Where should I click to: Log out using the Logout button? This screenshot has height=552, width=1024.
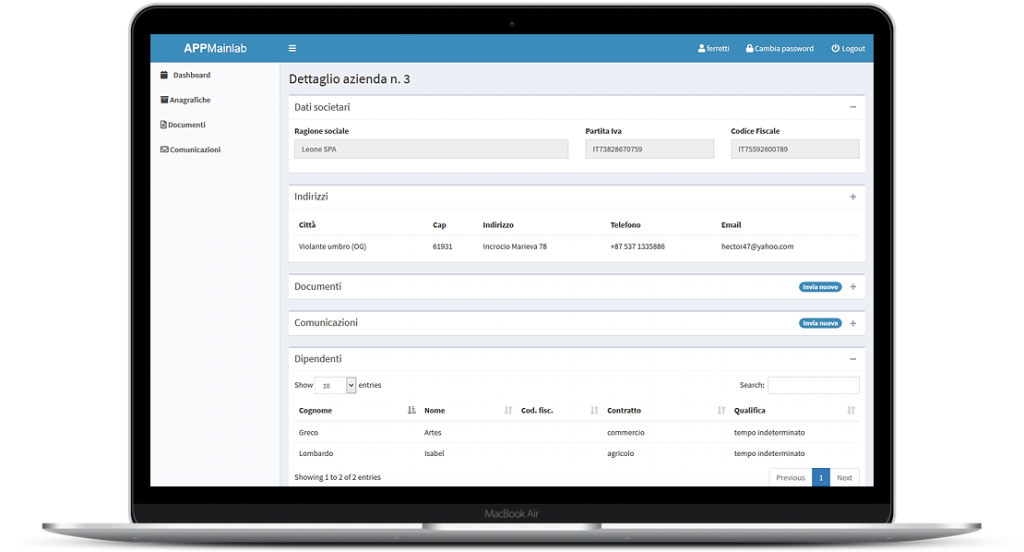click(x=848, y=48)
